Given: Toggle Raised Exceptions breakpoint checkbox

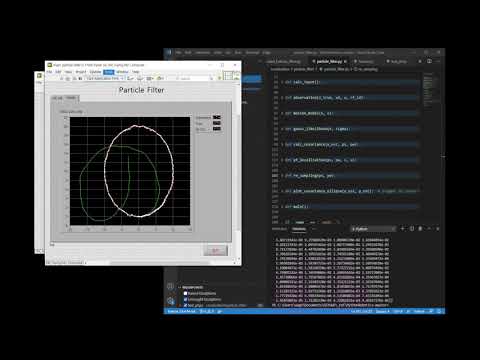Looking at the screenshot, I should (185, 293).
